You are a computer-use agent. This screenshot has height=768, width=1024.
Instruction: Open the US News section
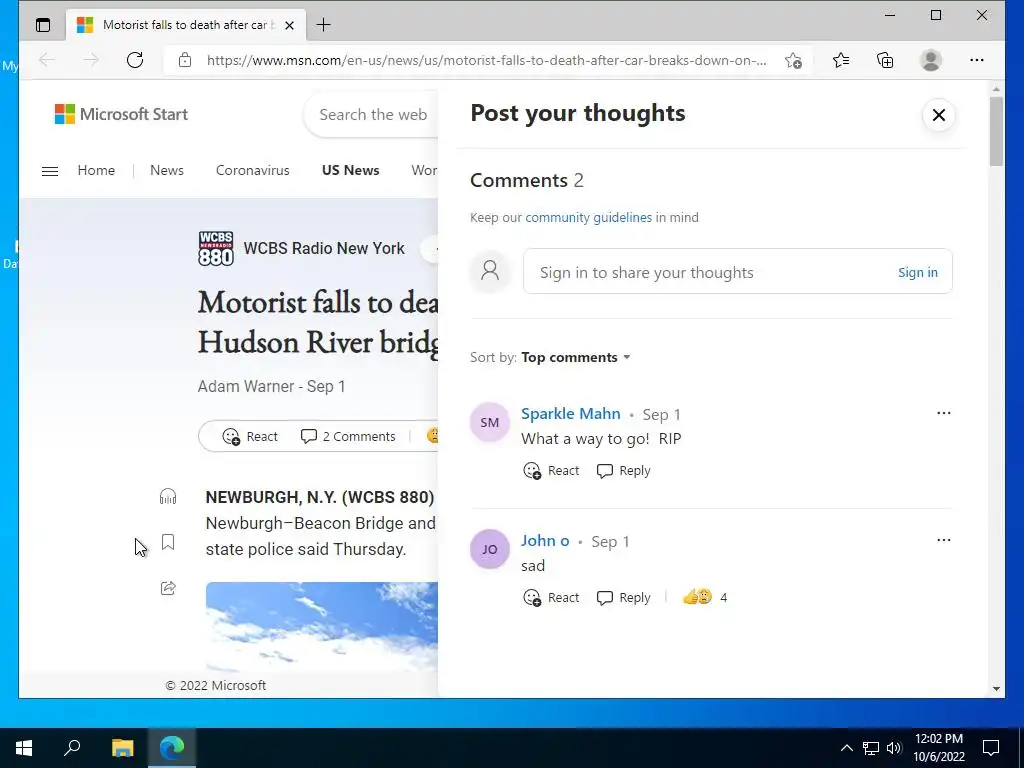click(x=351, y=170)
